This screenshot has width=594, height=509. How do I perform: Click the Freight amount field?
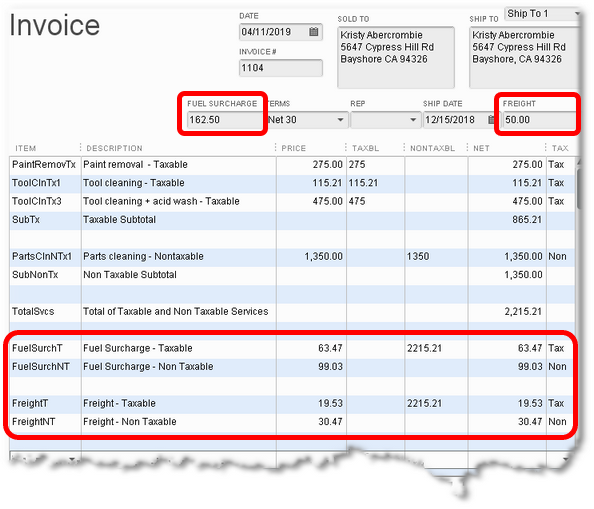pos(539,120)
